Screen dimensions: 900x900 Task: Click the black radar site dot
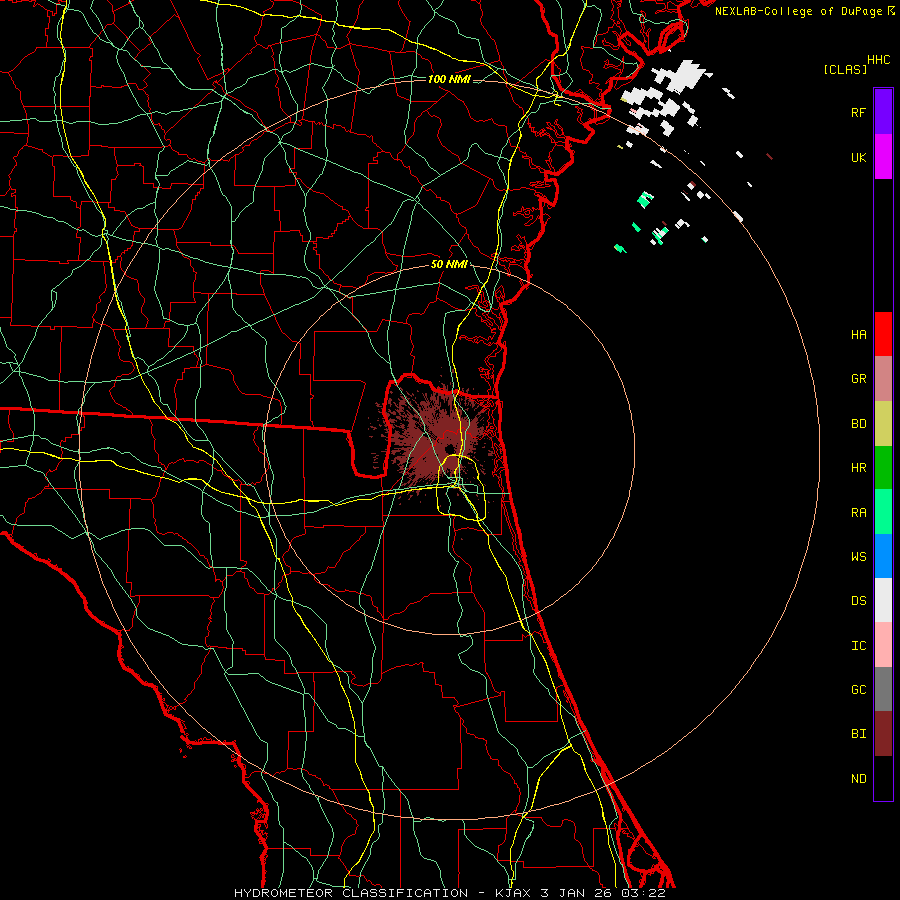coord(449,449)
